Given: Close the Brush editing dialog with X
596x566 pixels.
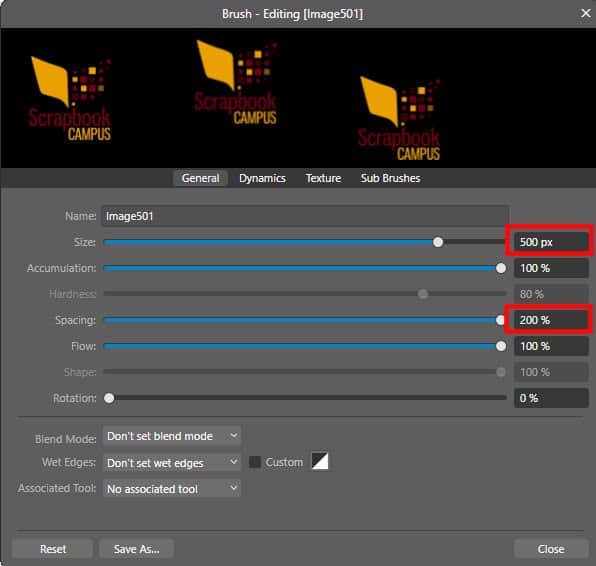Looking at the screenshot, I should point(585,13).
